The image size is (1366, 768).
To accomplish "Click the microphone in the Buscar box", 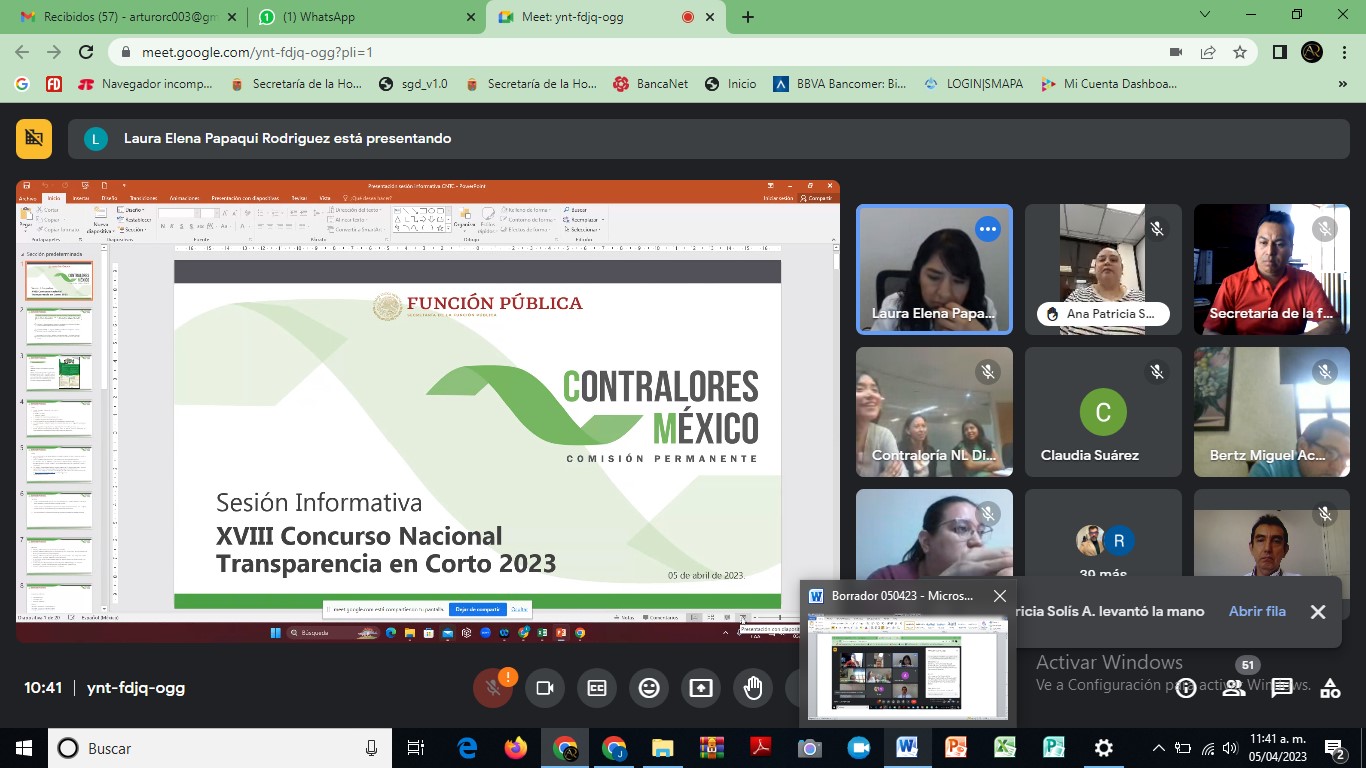I will point(372,748).
